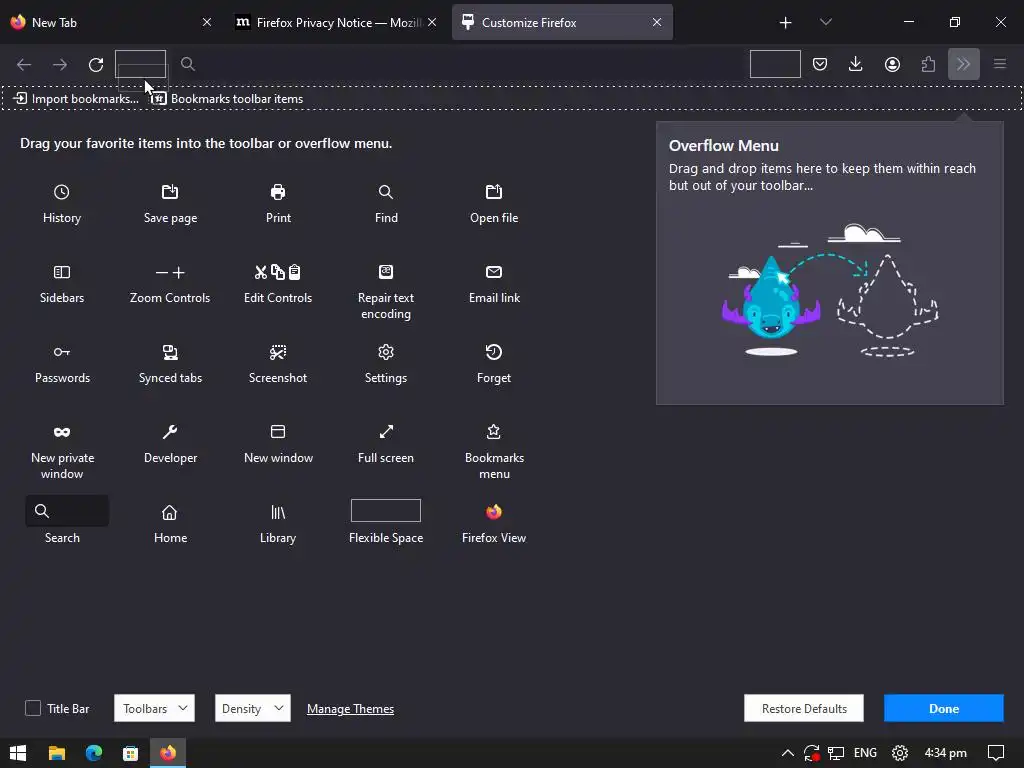Open the Density dropdown
1024x768 pixels.
point(253,708)
